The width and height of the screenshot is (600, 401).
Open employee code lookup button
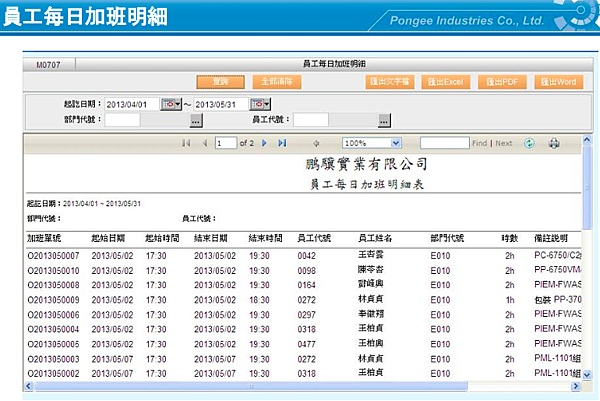pos(384,121)
